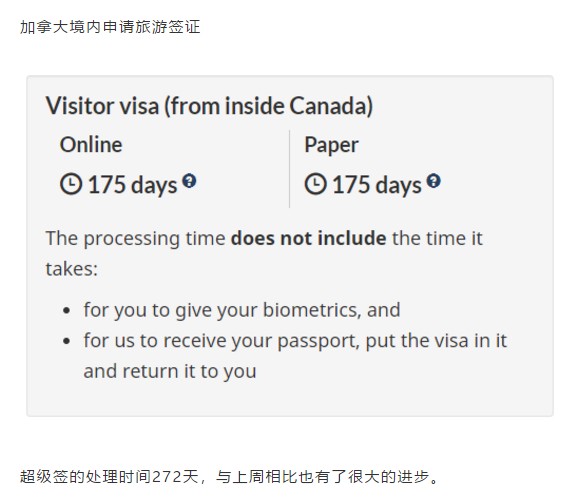The width and height of the screenshot is (569, 500).
Task: Click the biometrics bullet point
Action: pos(242,310)
